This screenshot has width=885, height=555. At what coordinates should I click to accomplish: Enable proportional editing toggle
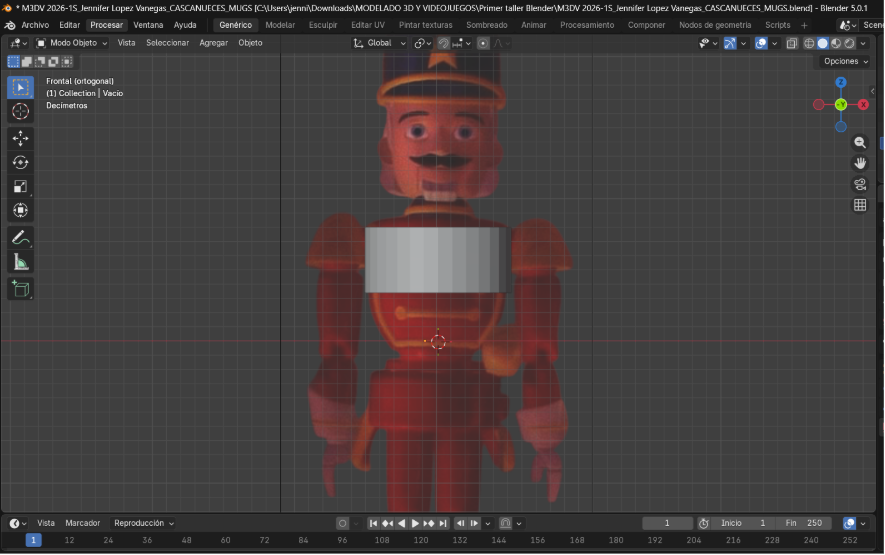coord(483,43)
